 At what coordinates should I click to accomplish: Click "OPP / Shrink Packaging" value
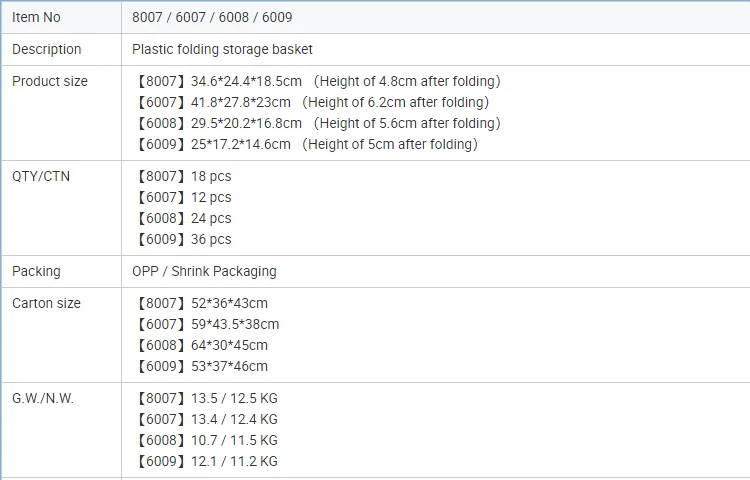(x=204, y=271)
